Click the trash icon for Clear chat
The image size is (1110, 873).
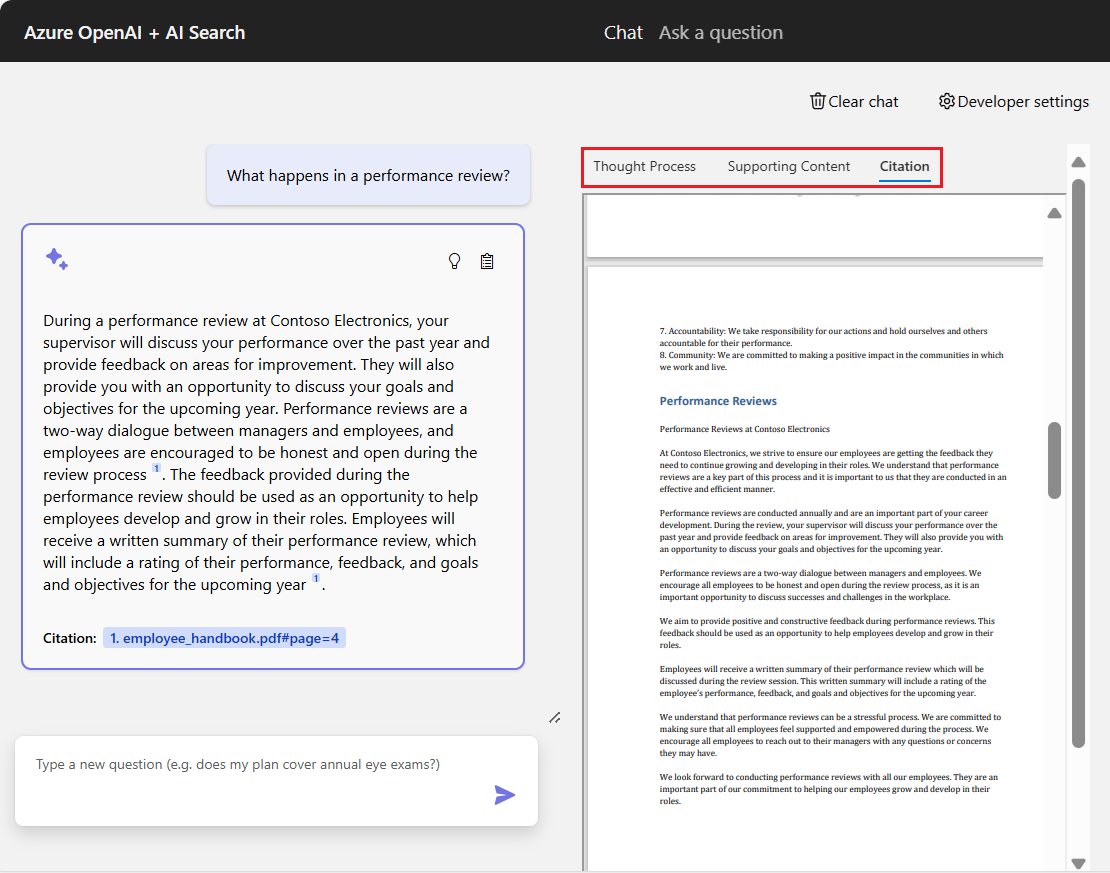click(818, 101)
